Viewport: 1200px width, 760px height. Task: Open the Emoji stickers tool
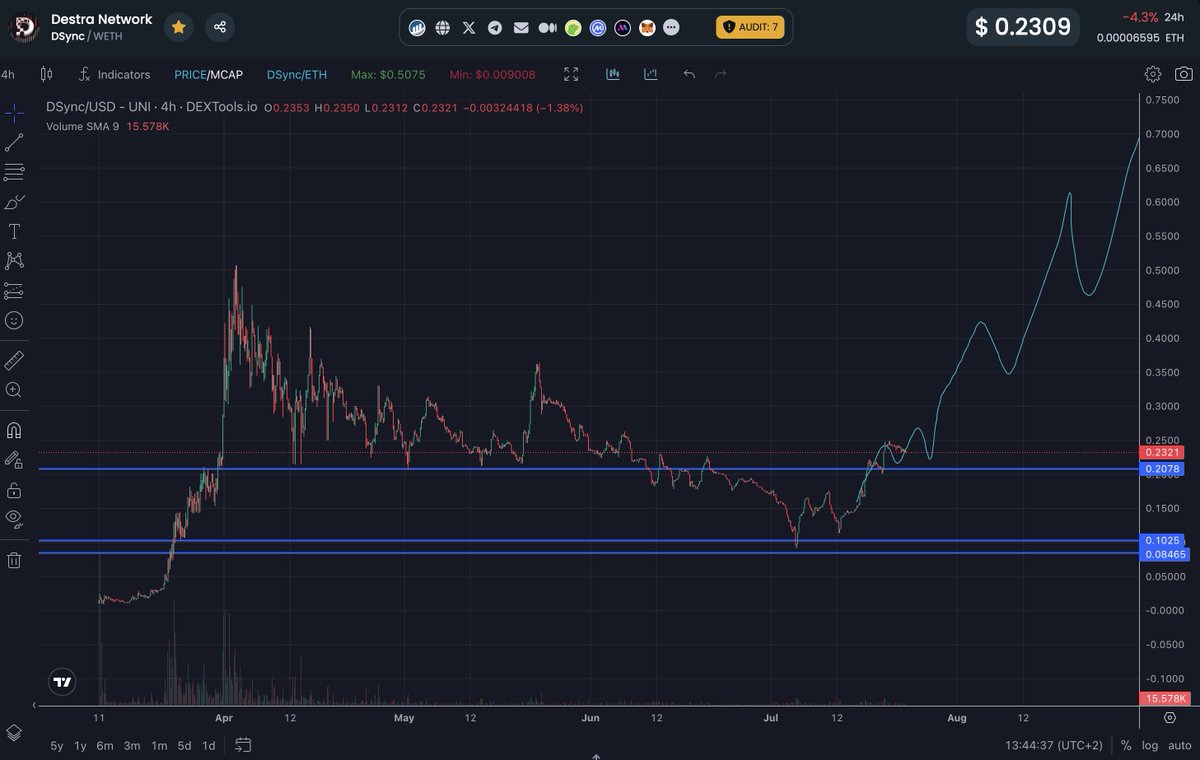[13, 320]
